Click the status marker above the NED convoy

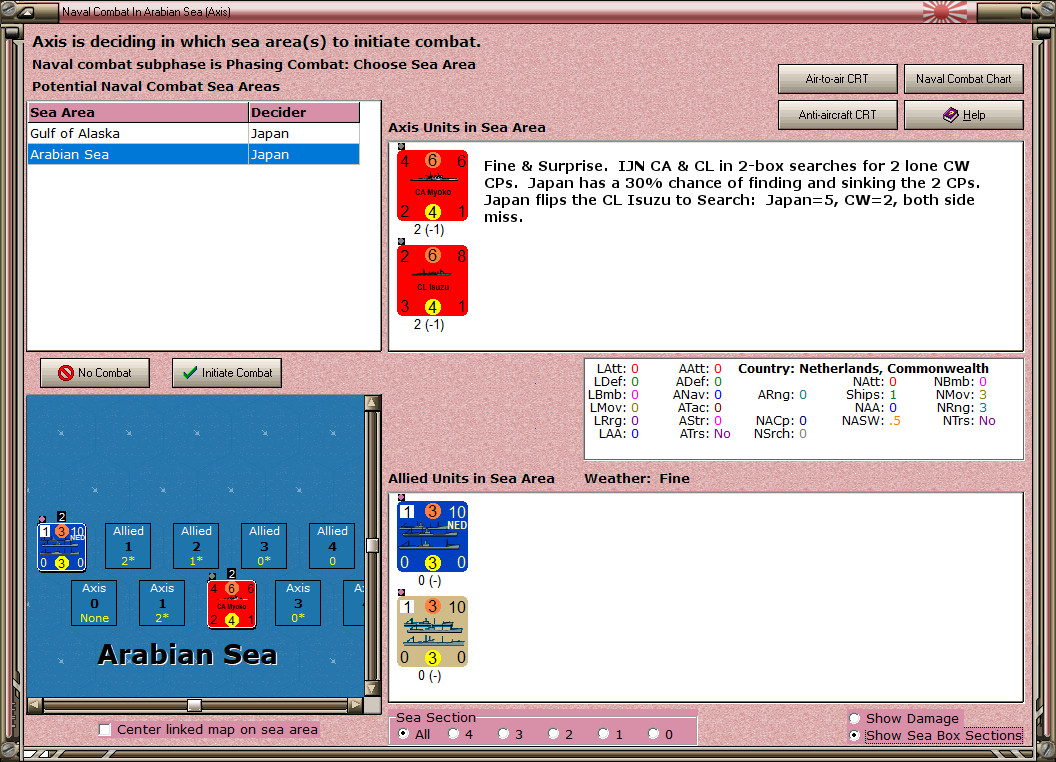pyautogui.click(x=401, y=497)
